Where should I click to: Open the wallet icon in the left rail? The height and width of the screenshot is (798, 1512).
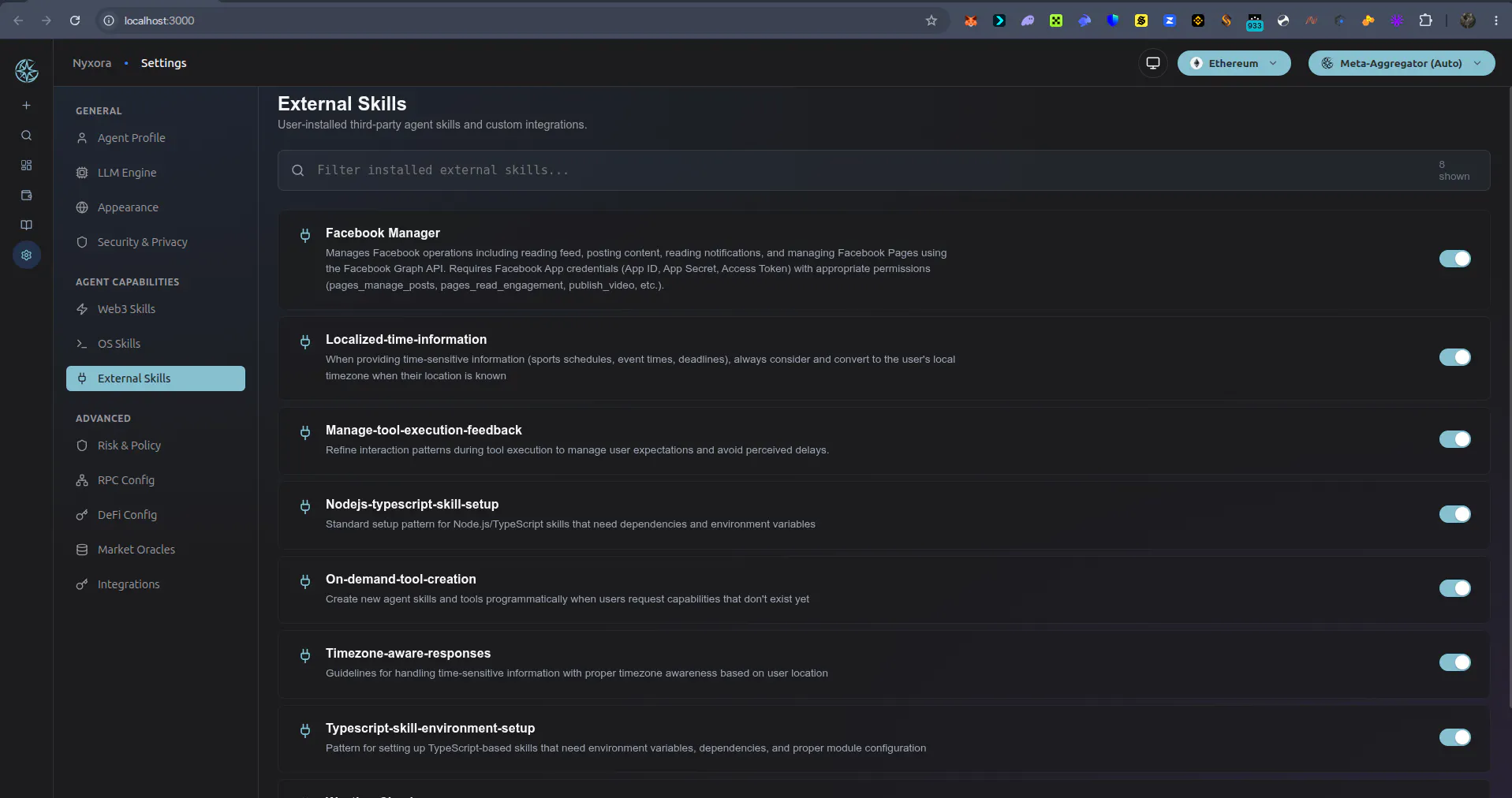(x=26, y=196)
